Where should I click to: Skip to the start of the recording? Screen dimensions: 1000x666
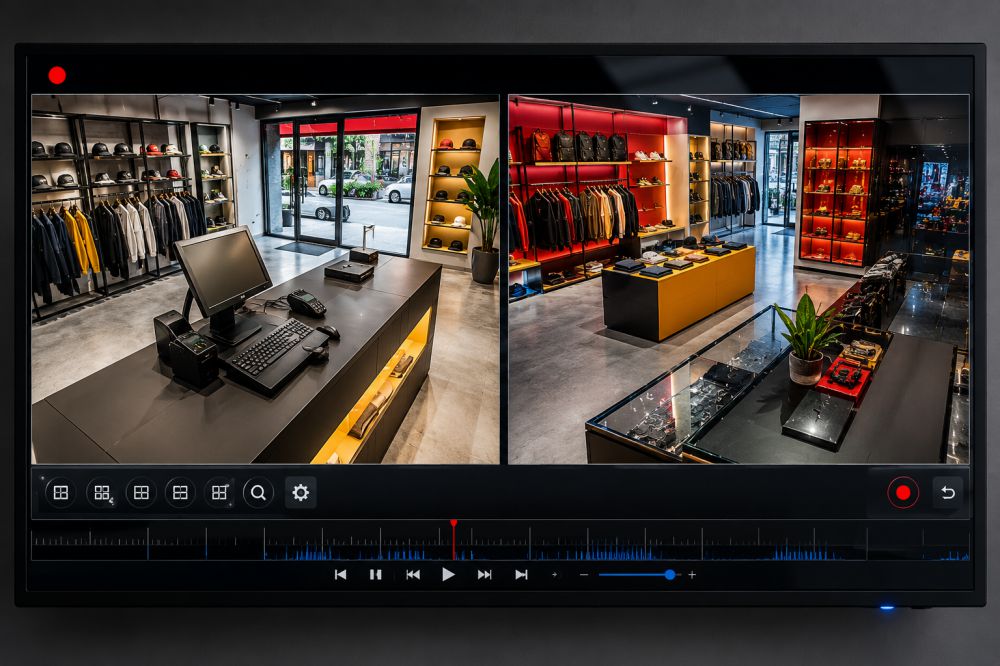pyautogui.click(x=341, y=575)
